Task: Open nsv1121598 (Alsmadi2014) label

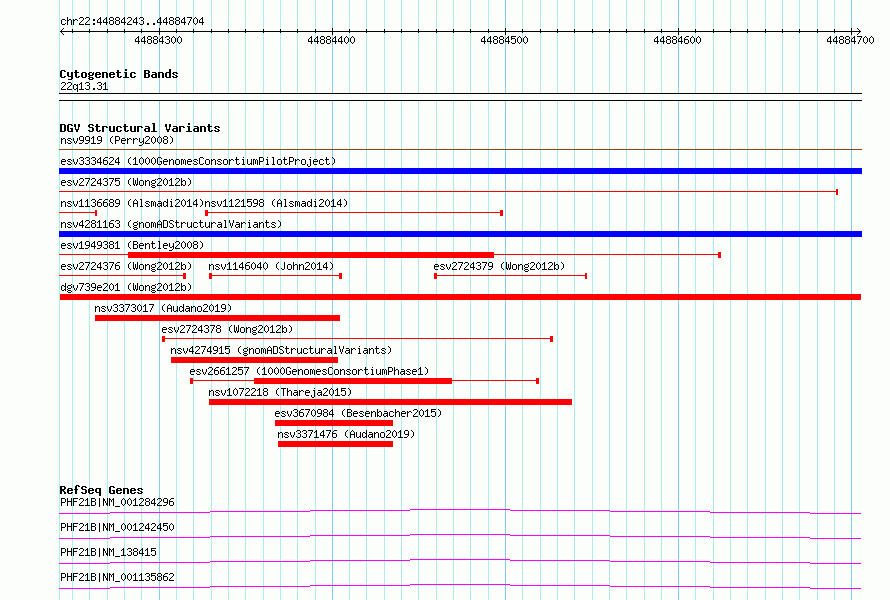Action: 276,203
